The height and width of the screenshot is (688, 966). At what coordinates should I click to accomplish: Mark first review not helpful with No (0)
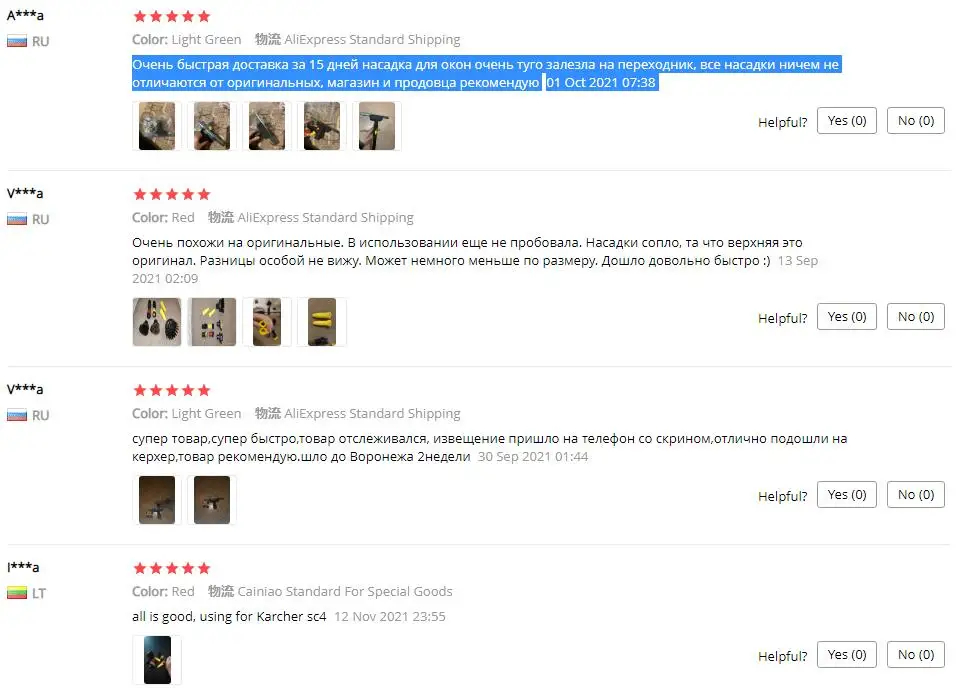[915, 121]
